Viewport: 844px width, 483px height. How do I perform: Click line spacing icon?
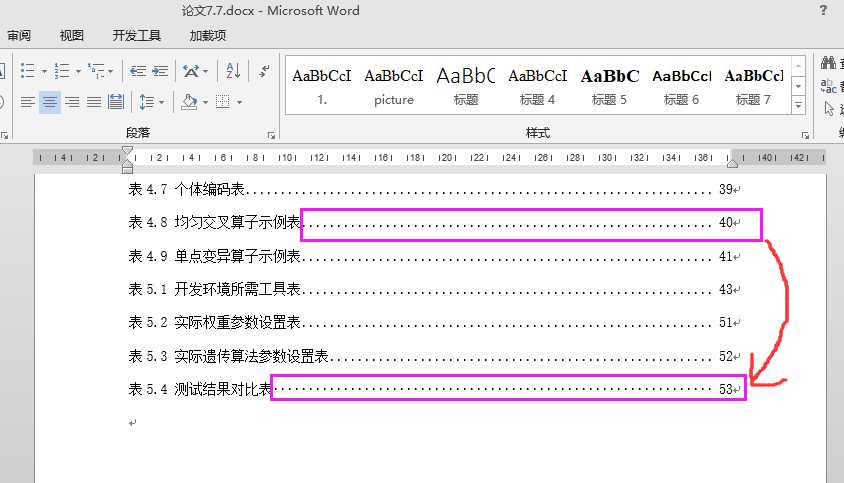(146, 102)
